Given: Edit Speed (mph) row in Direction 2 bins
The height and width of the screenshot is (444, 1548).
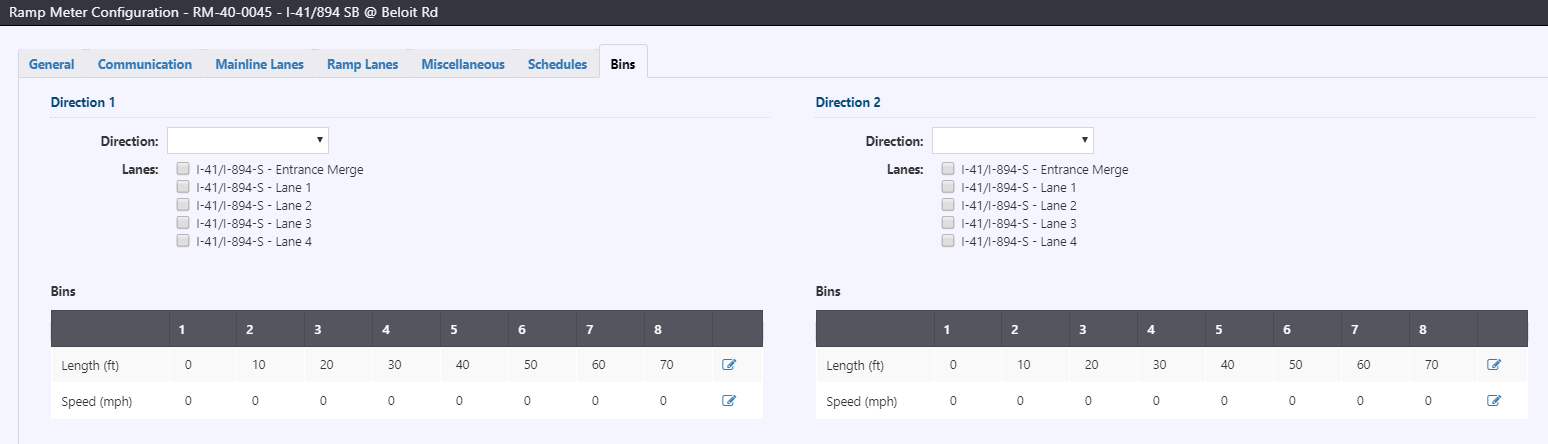Looking at the screenshot, I should 1494,401.
